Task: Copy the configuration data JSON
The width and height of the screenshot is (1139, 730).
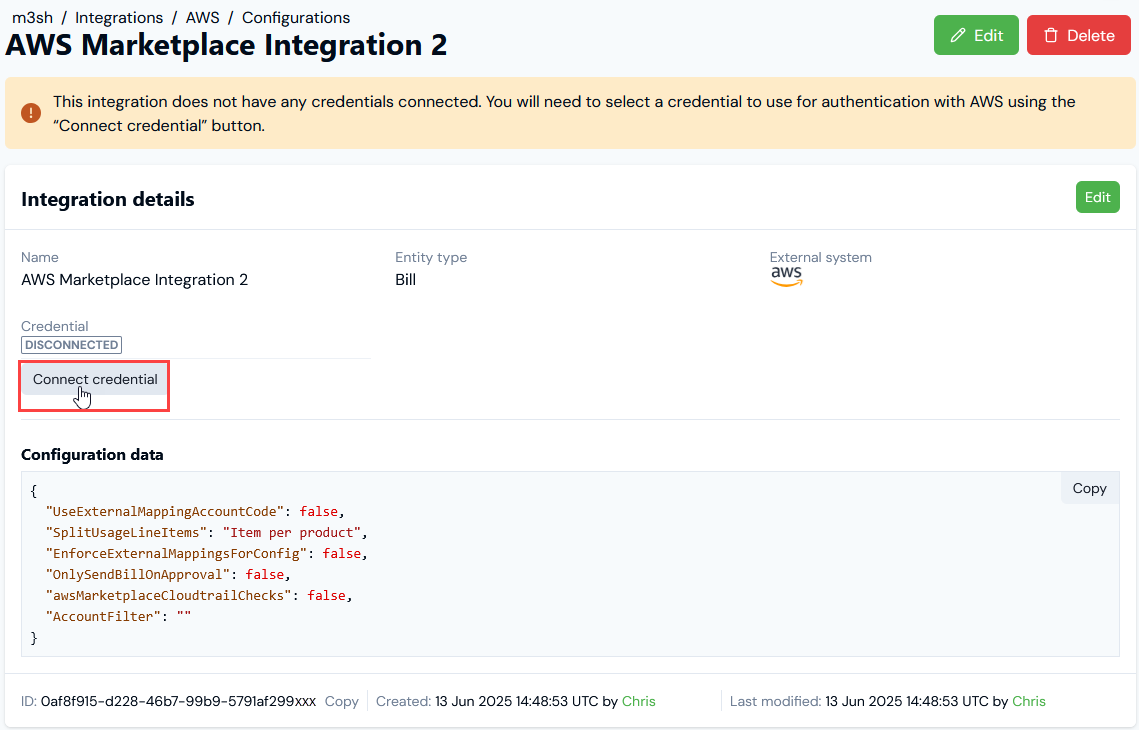Action: tap(1089, 489)
